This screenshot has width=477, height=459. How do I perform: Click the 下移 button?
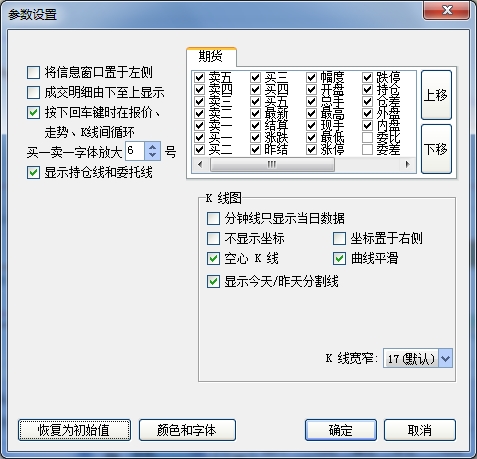436,149
